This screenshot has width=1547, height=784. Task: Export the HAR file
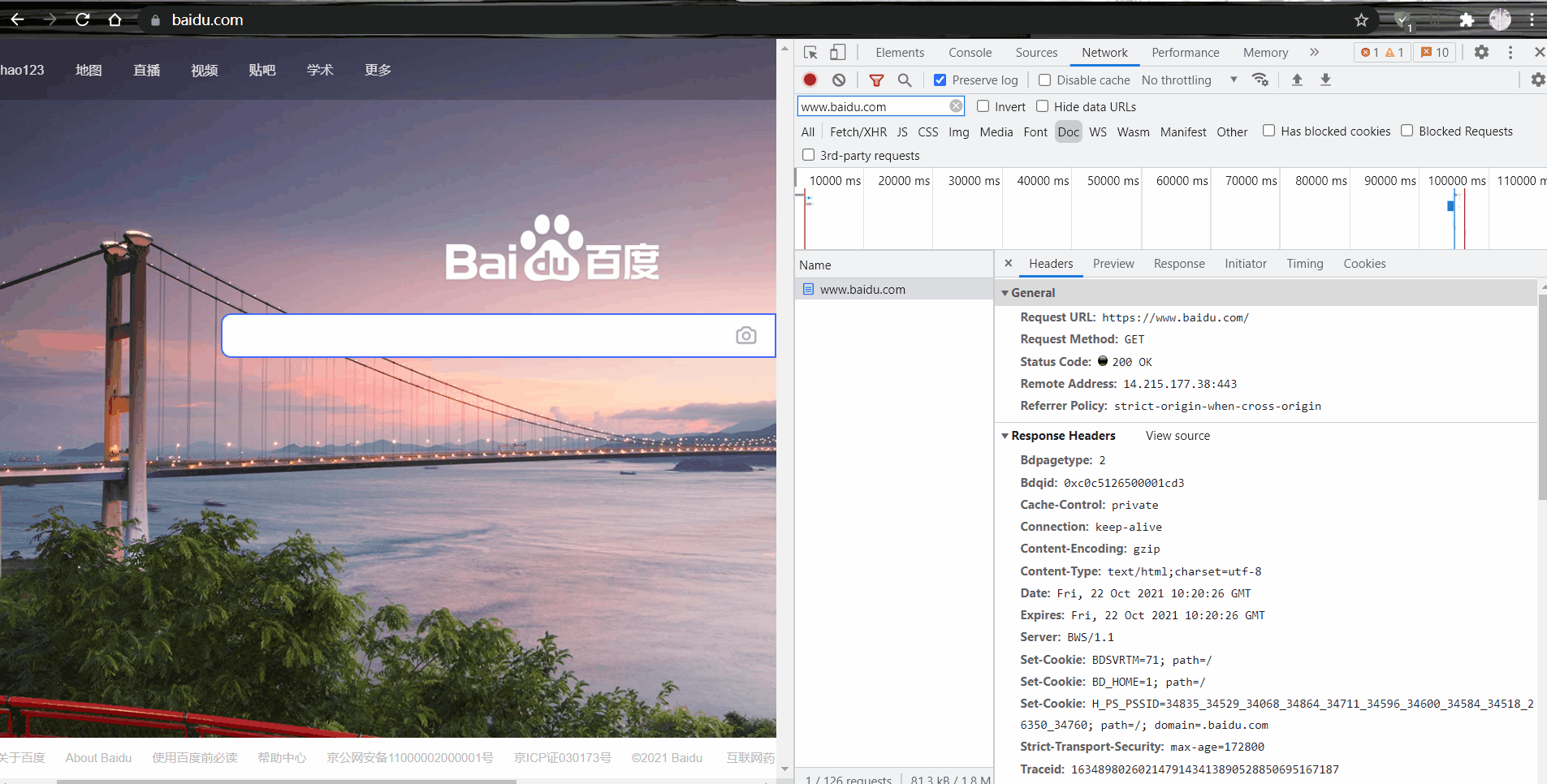[x=1325, y=80]
